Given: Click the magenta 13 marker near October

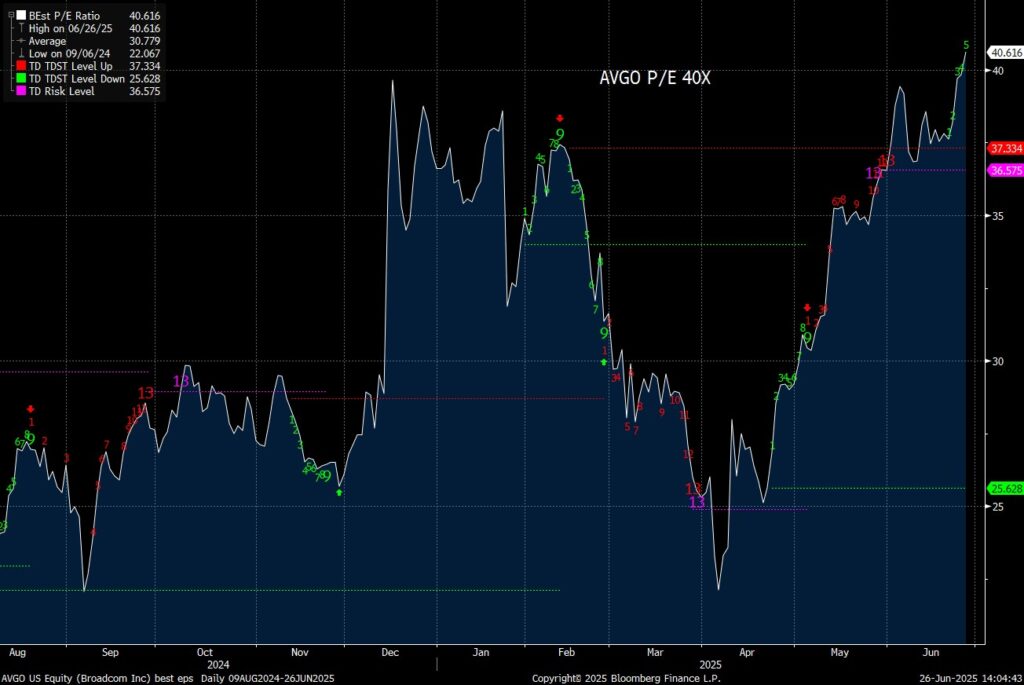Looking at the screenshot, I should 181,381.
